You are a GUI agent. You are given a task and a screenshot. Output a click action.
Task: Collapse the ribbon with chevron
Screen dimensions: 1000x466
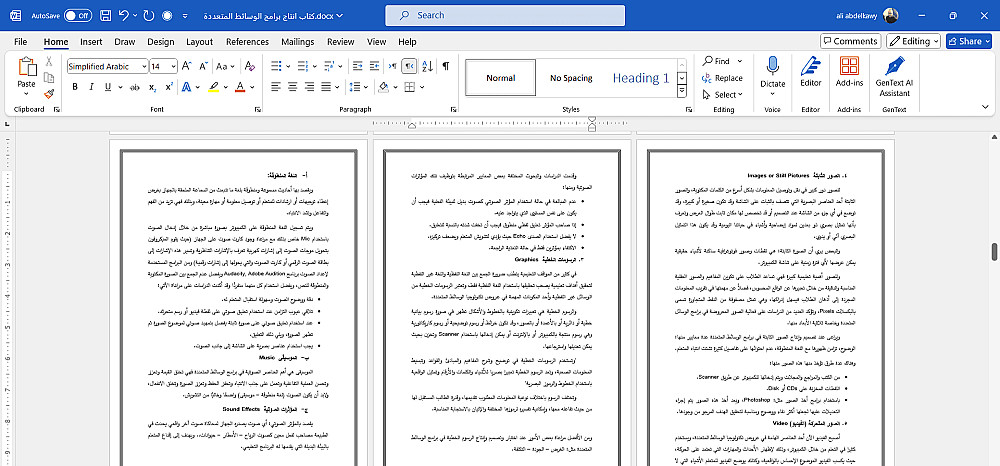pyautogui.click(x=983, y=108)
